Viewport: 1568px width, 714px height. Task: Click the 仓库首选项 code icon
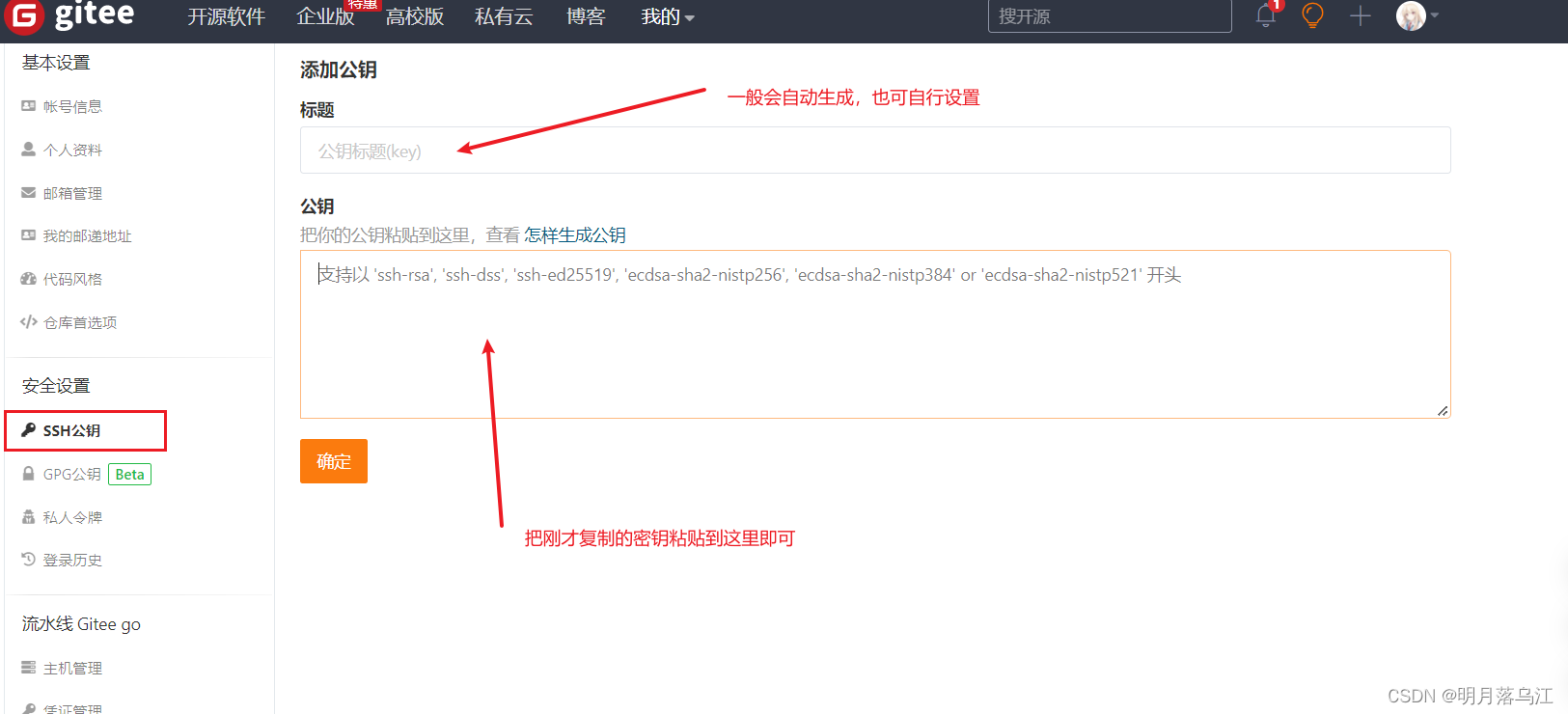[28, 322]
